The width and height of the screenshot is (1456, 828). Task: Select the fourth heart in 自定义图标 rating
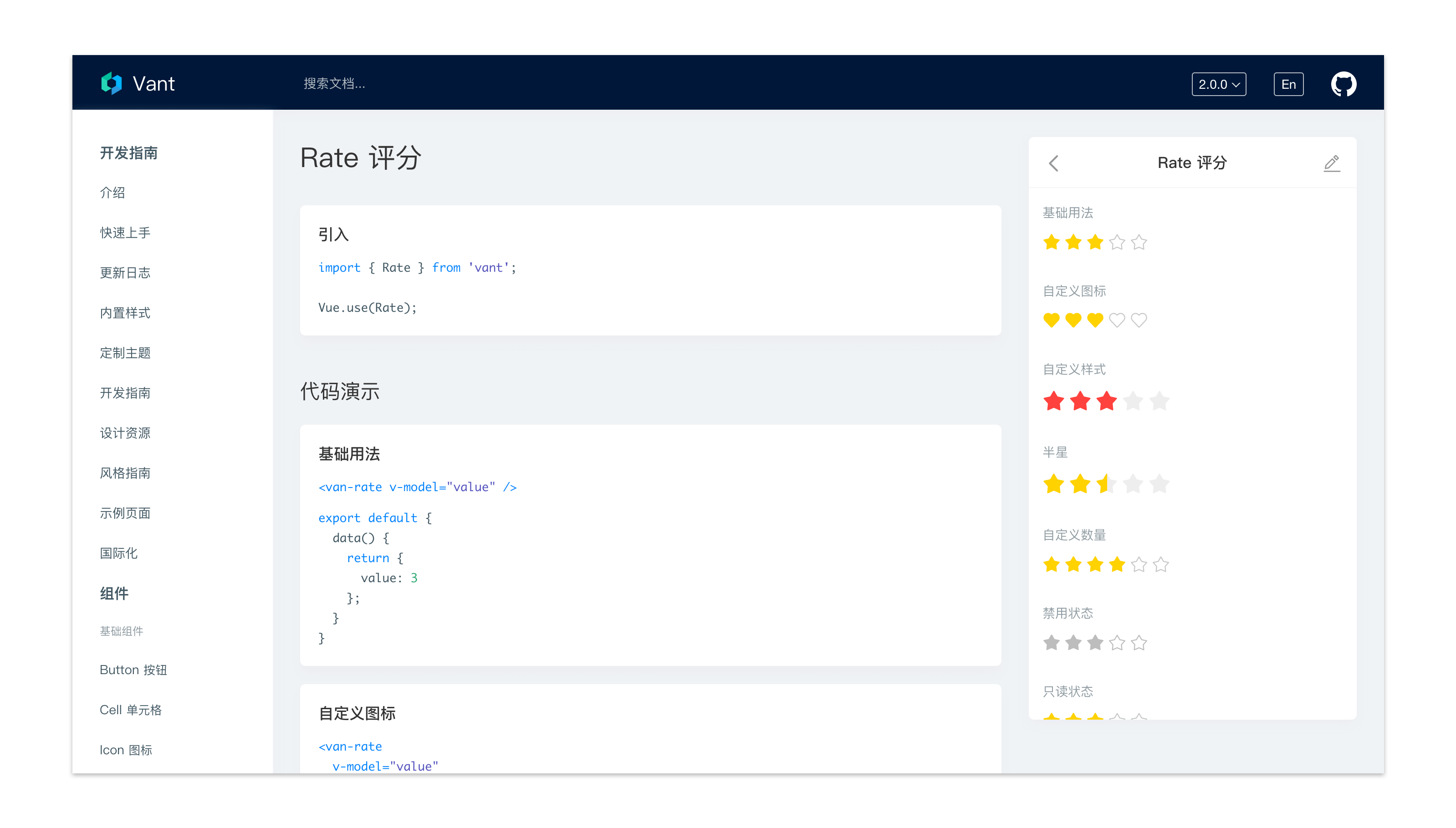1117,320
